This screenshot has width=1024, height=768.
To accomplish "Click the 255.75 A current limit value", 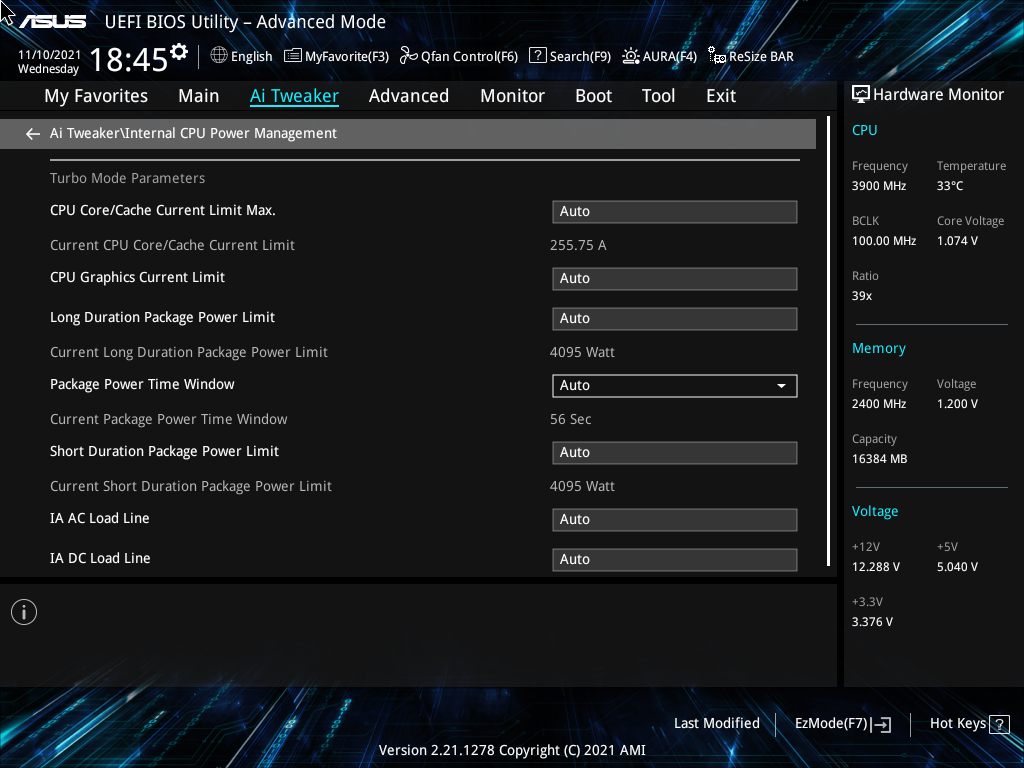I will coord(578,246).
